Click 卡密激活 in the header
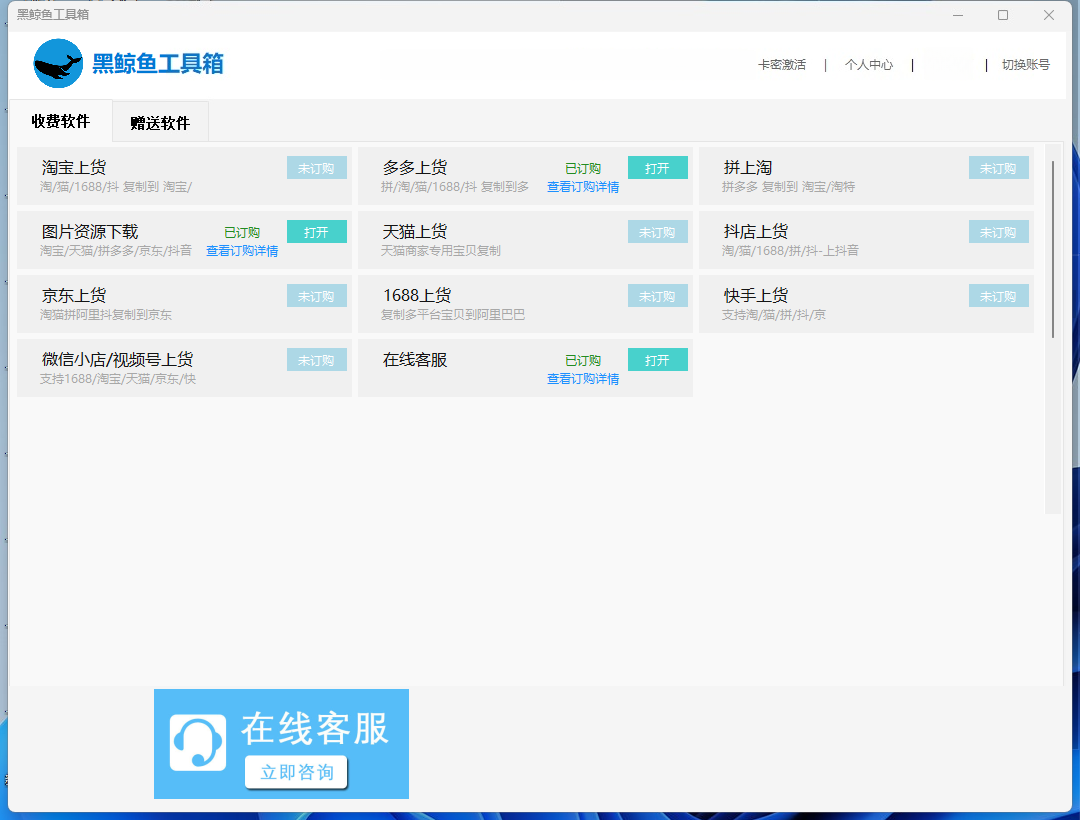1080x820 pixels. click(781, 65)
